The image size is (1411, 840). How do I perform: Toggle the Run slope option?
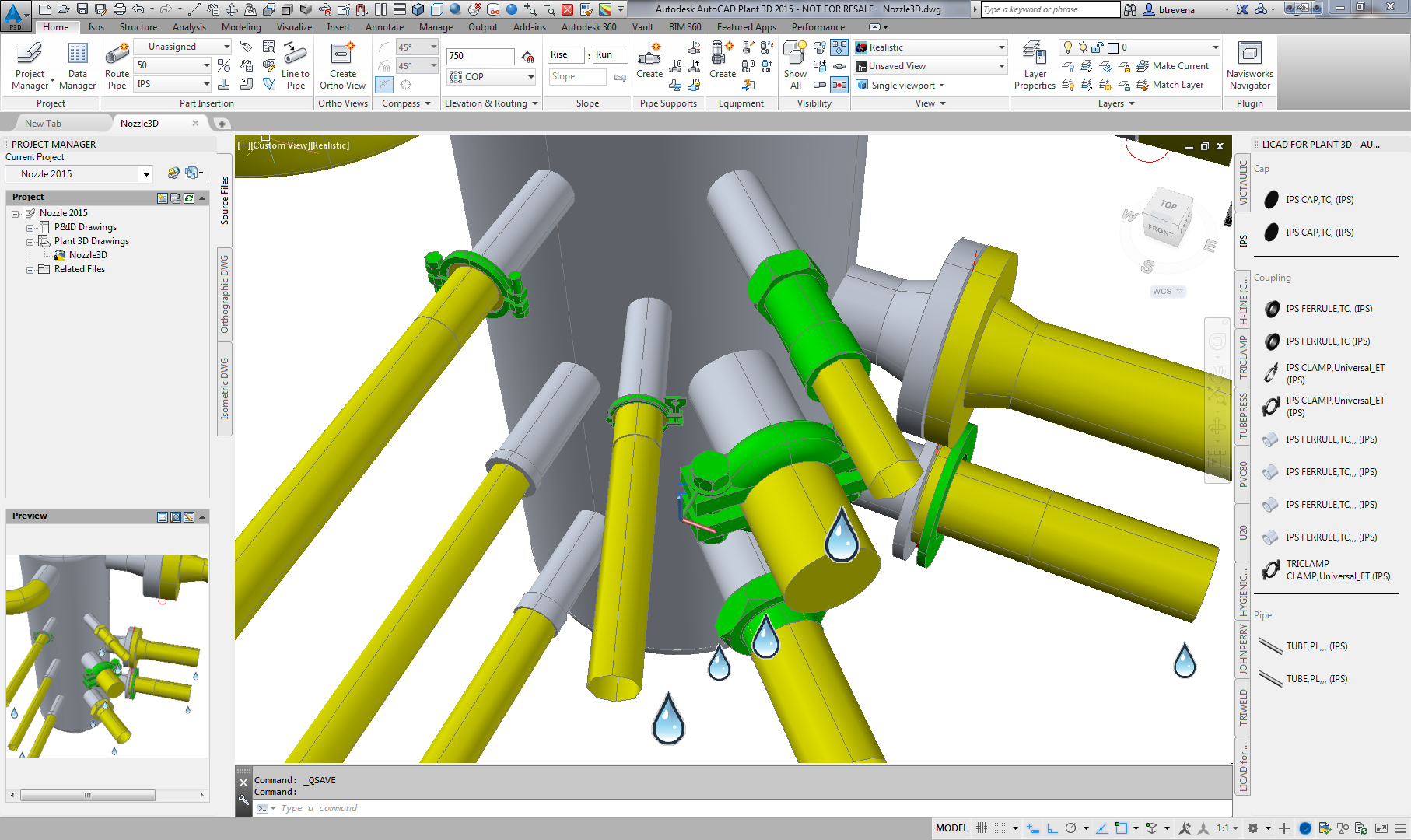pyautogui.click(x=611, y=54)
